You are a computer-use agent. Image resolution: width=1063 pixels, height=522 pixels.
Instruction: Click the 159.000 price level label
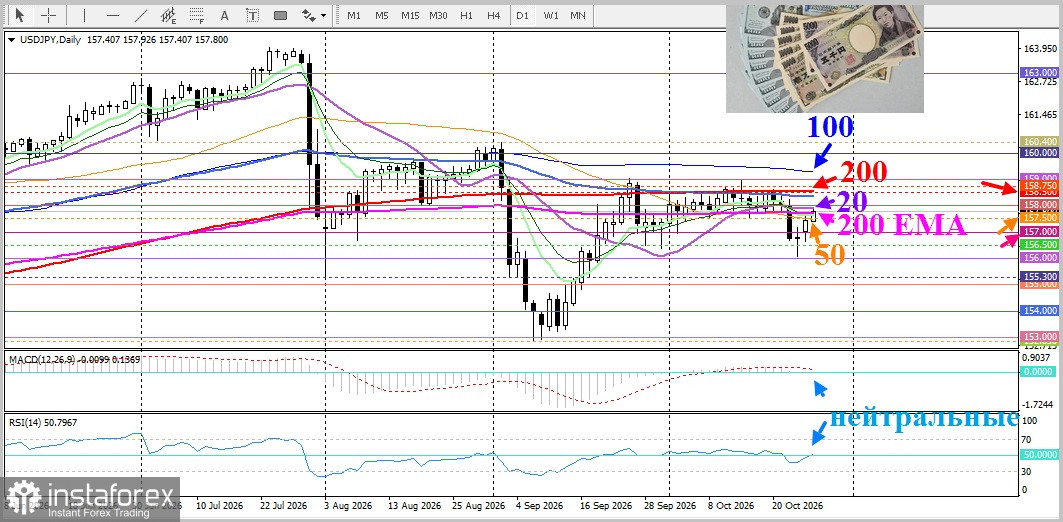click(x=1039, y=178)
